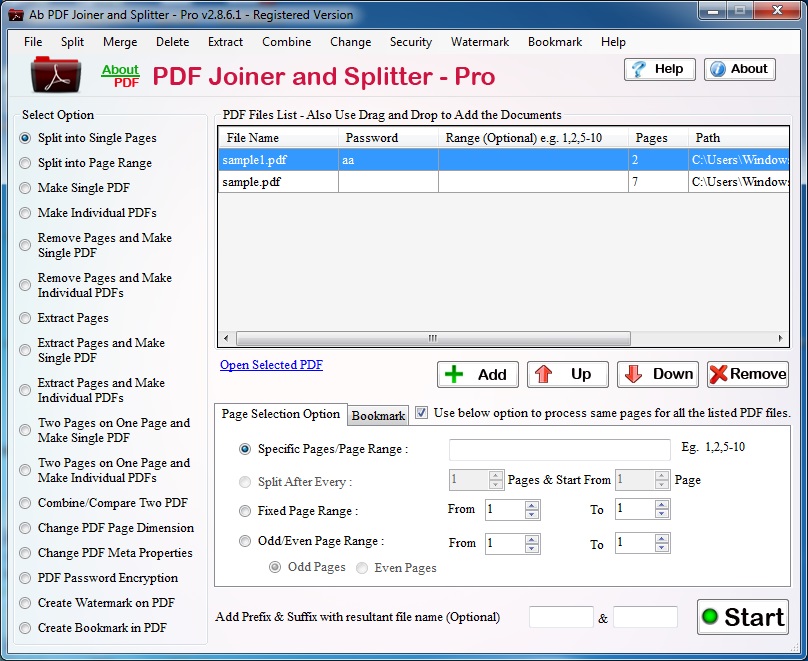This screenshot has width=808, height=661.
Task: Remove selected PDF with red X button
Action: (747, 374)
